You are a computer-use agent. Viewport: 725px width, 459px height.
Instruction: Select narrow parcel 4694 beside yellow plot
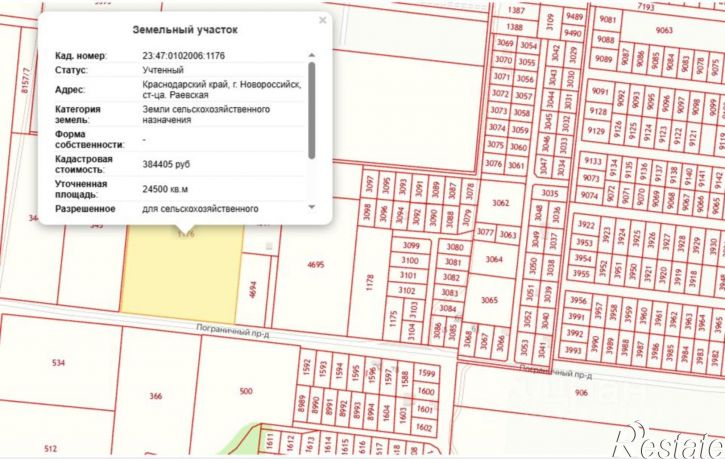(255, 290)
